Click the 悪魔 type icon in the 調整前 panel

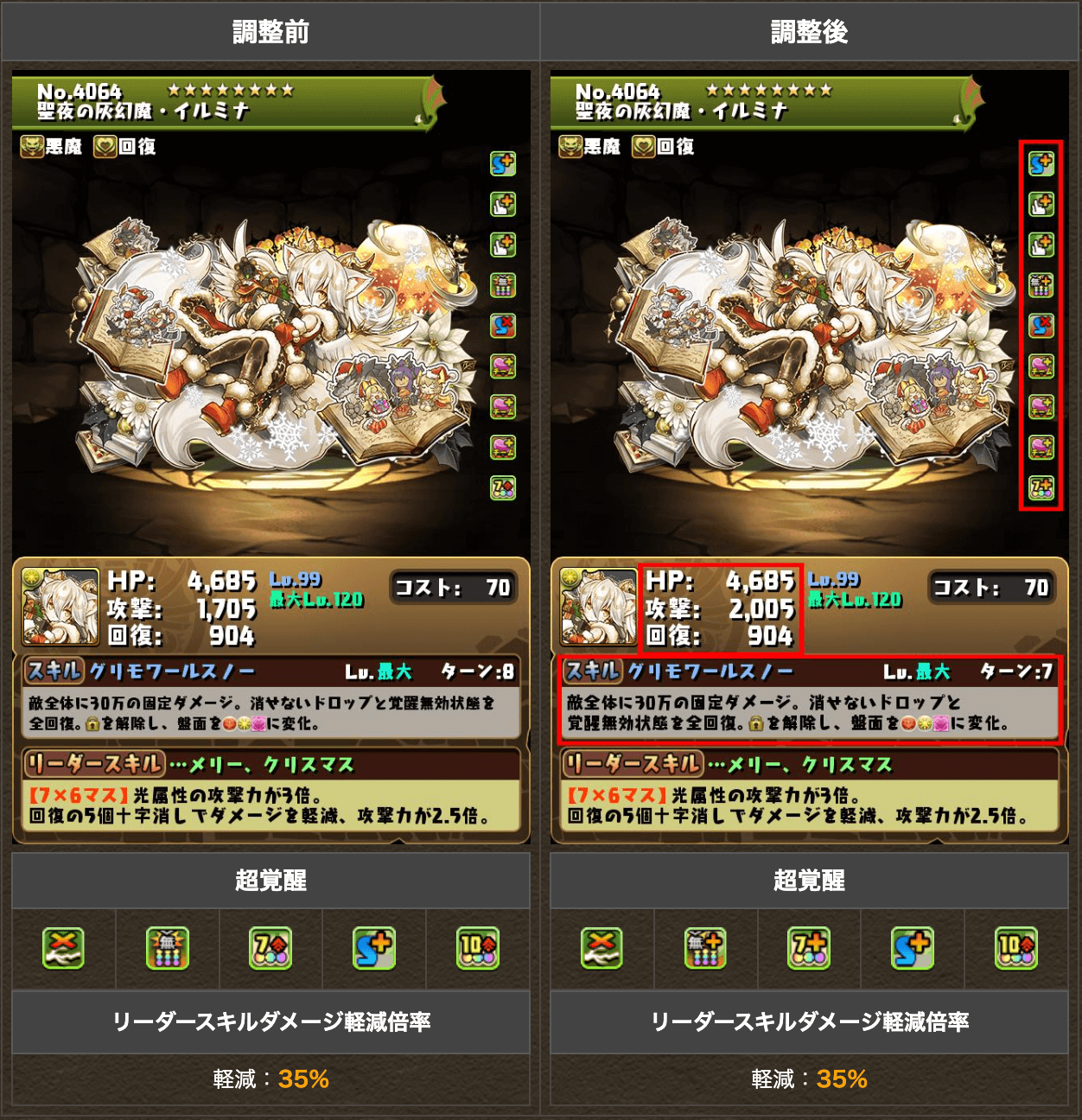click(52, 147)
